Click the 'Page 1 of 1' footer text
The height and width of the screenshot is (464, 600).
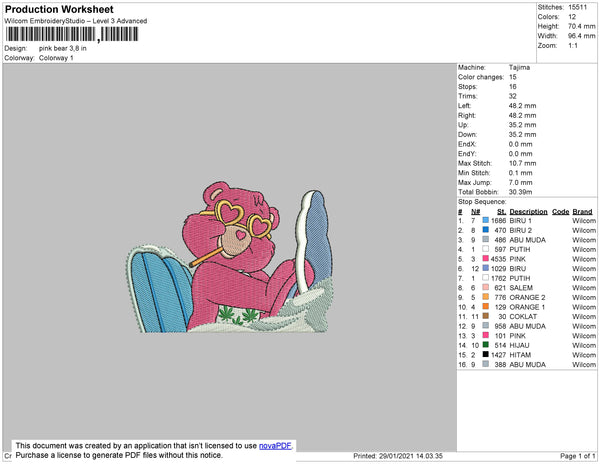pyautogui.click(x=577, y=456)
